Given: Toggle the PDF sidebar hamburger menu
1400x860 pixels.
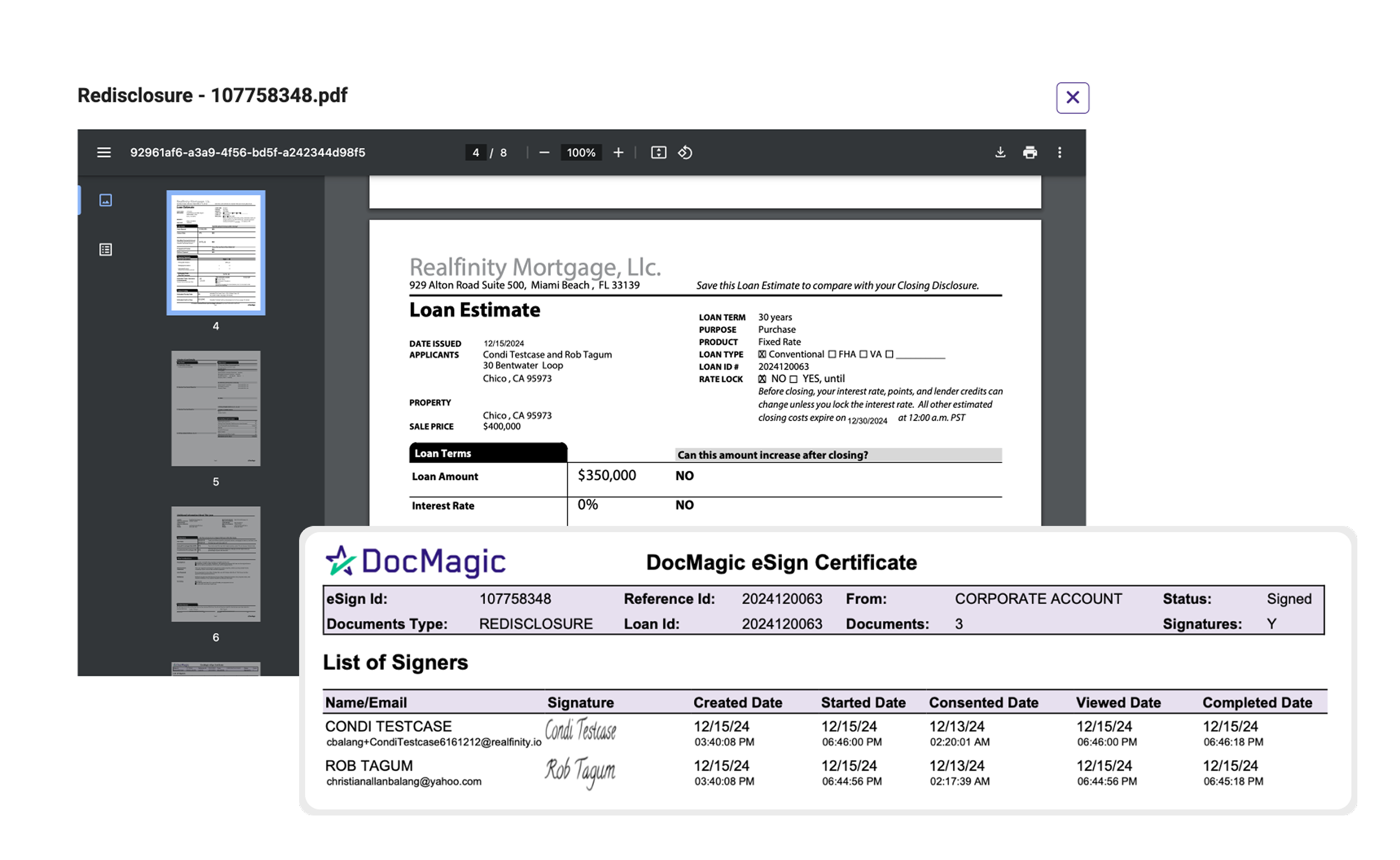Looking at the screenshot, I should (x=103, y=152).
